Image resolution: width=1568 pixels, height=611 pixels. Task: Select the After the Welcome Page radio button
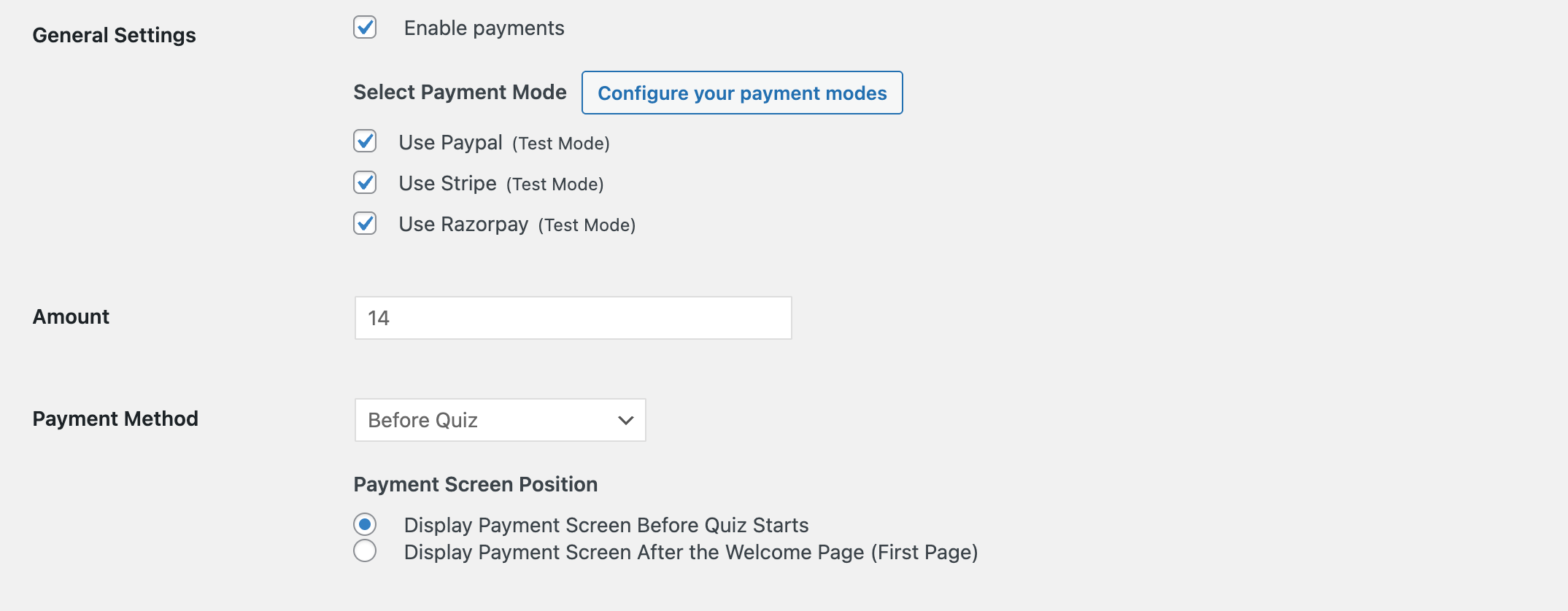click(x=365, y=551)
